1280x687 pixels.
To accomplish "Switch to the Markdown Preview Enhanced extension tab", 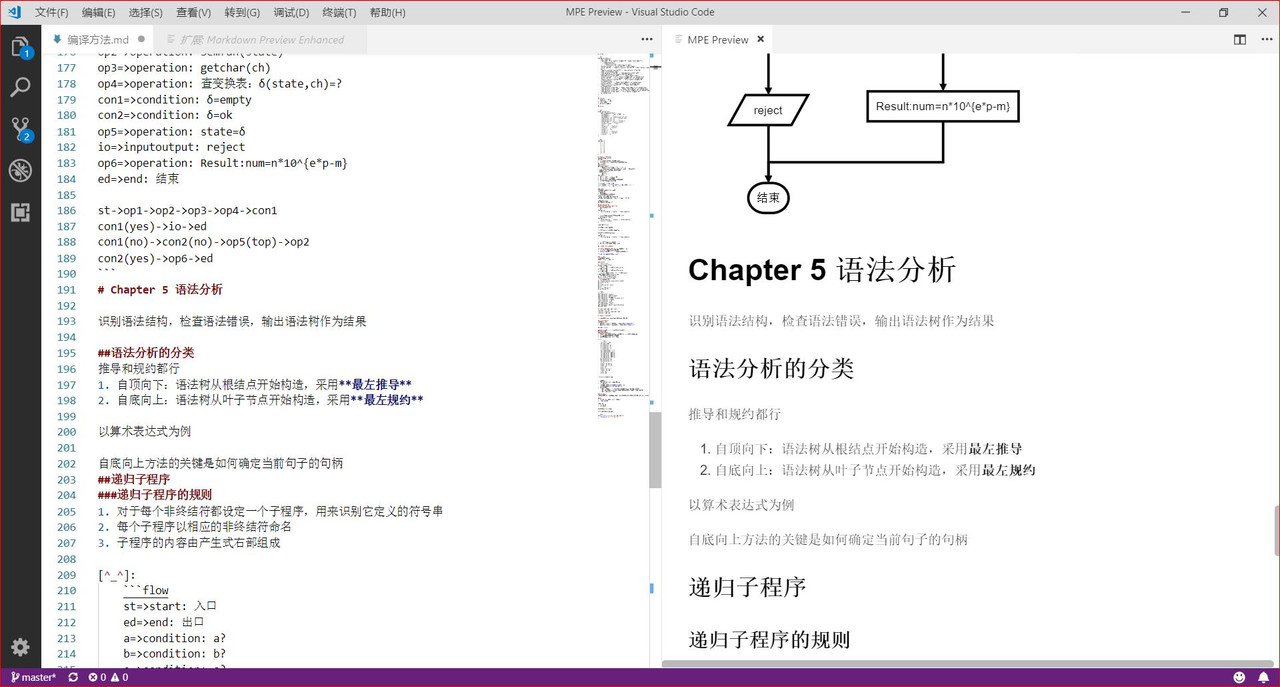I will point(261,40).
